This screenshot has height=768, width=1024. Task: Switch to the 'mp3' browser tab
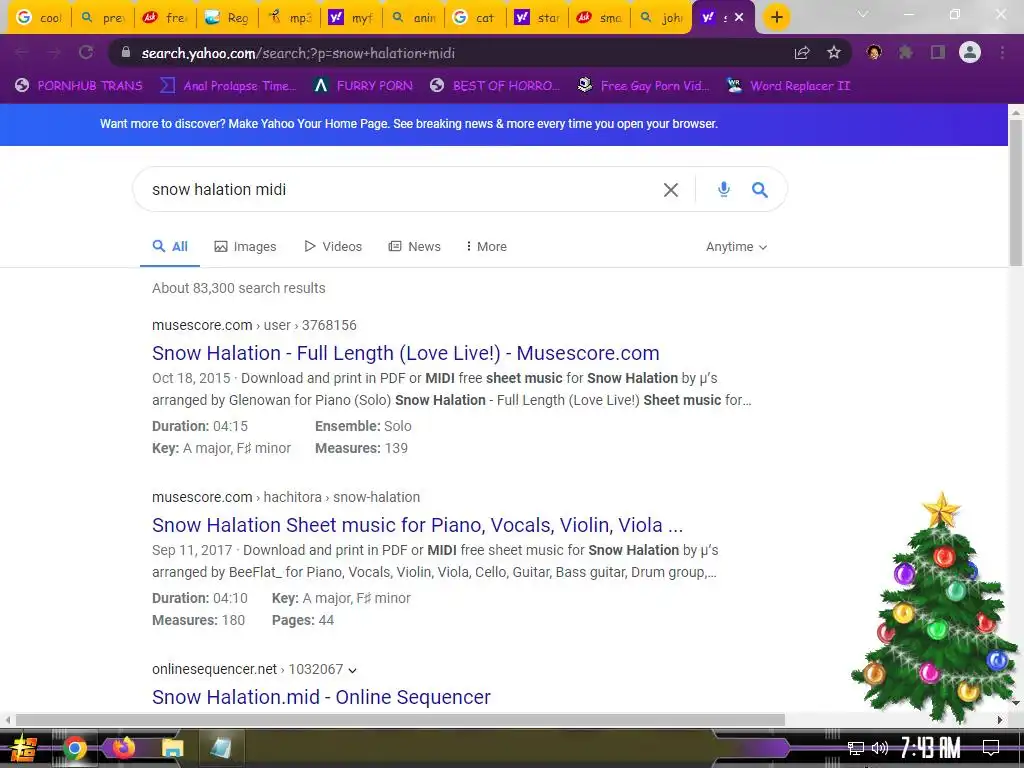pos(290,18)
